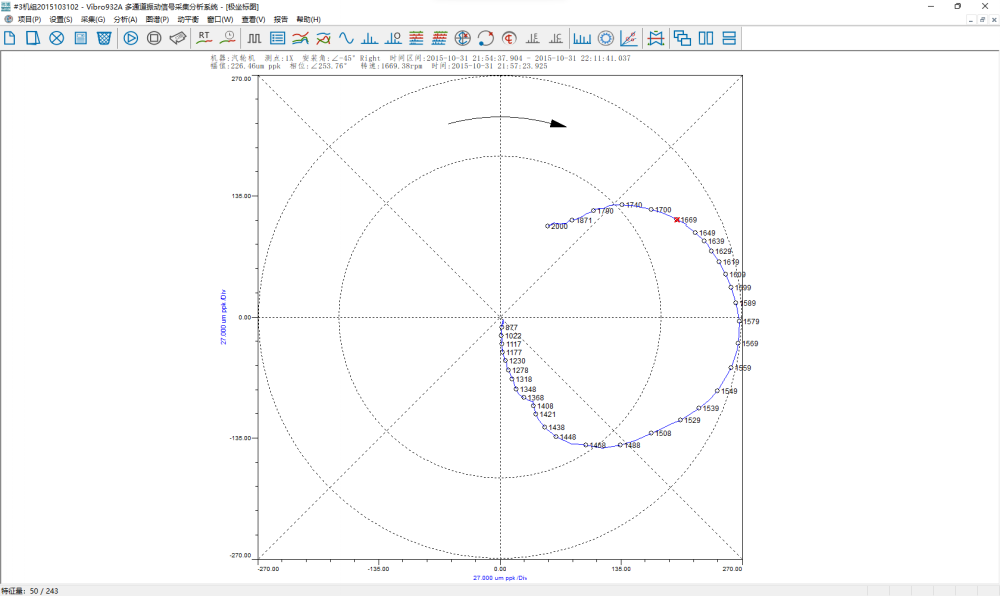
Task: Tile windows side by side icon
Action: [706, 38]
